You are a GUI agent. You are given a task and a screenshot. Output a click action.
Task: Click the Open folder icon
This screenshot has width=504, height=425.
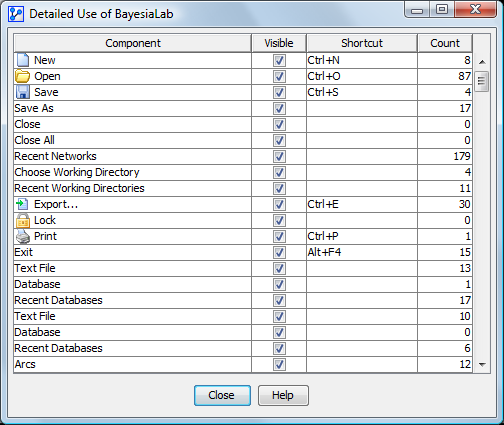(x=23, y=76)
